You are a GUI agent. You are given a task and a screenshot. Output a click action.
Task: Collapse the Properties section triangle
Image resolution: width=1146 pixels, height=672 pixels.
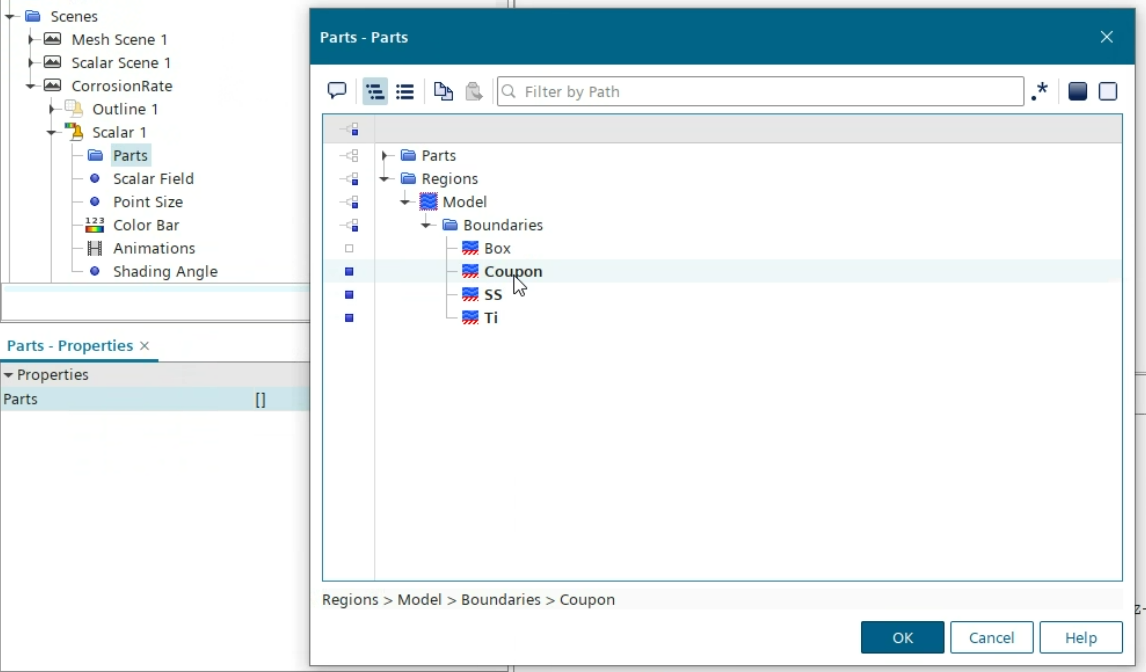8,374
